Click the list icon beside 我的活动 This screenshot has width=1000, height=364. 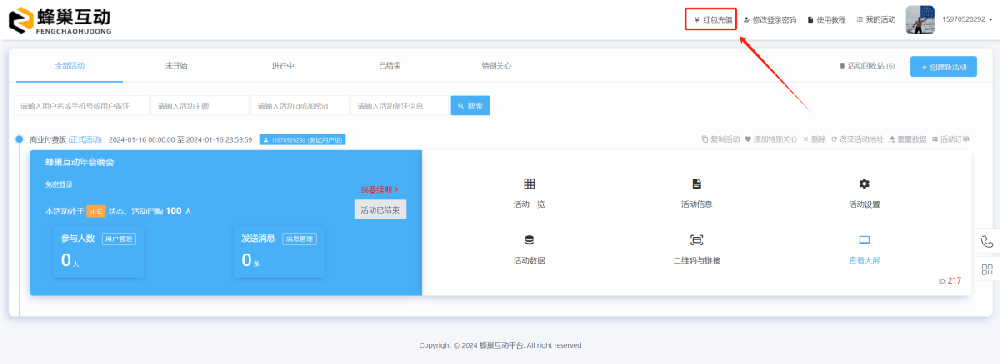click(x=860, y=20)
